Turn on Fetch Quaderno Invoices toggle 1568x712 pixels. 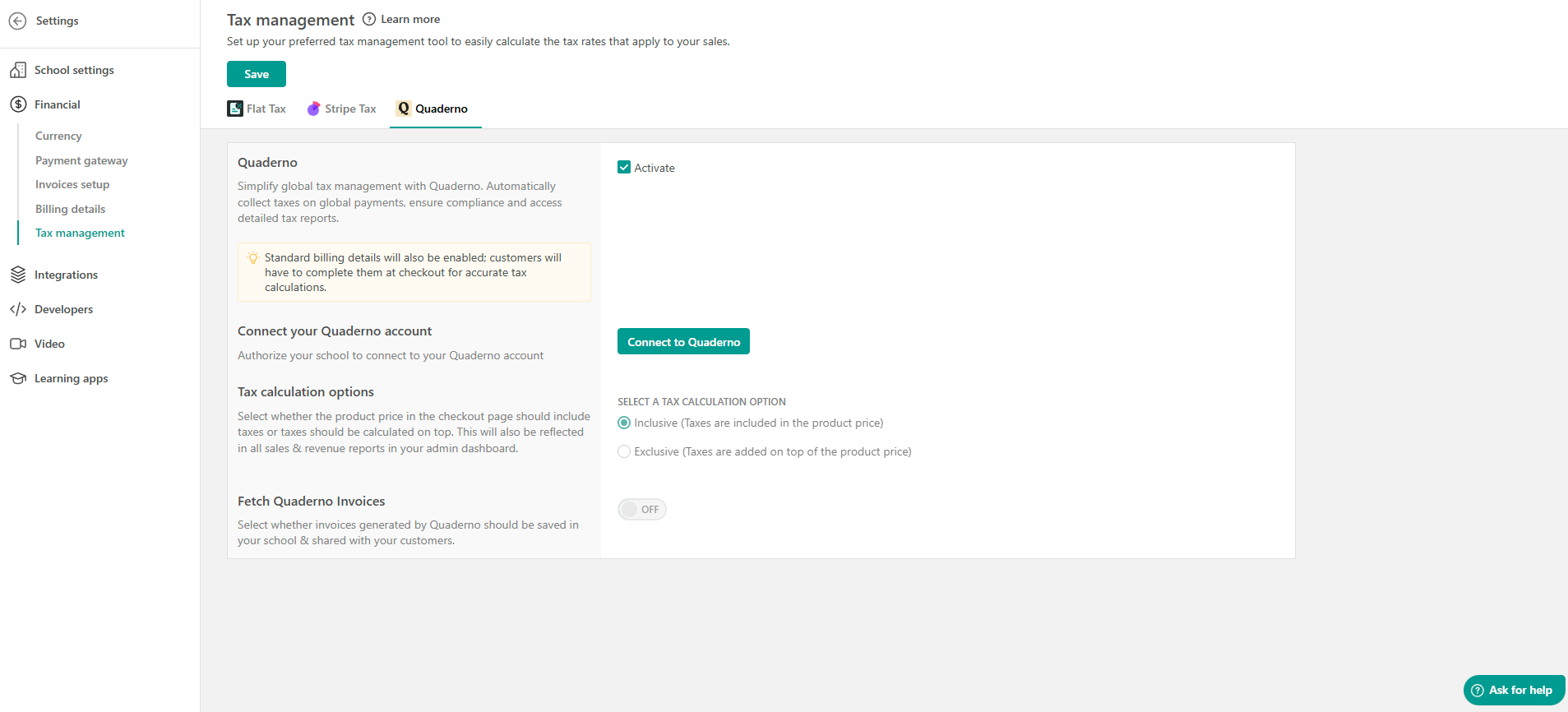642,509
